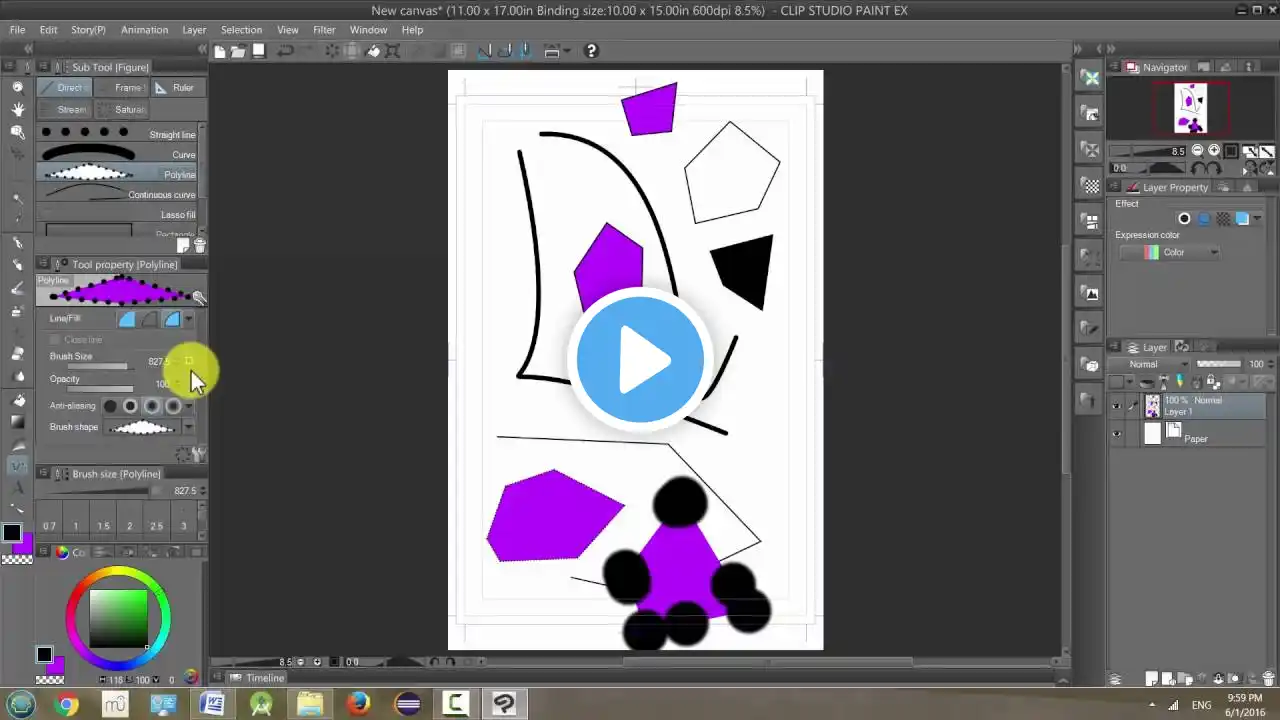The width and height of the screenshot is (1280, 720).
Task: Open the Layer menu
Action: pyautogui.click(x=194, y=30)
